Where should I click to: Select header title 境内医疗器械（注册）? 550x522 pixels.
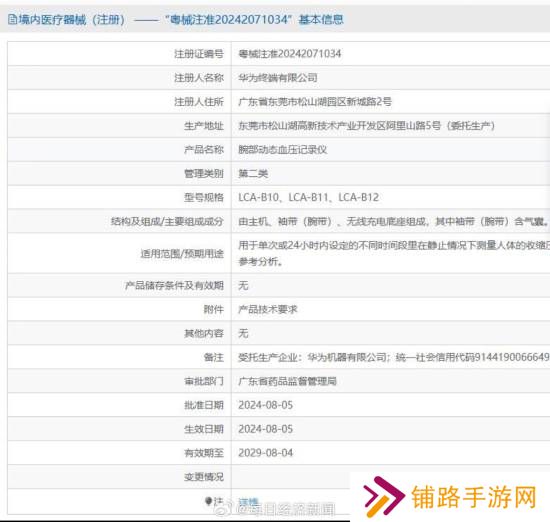click(x=72, y=19)
